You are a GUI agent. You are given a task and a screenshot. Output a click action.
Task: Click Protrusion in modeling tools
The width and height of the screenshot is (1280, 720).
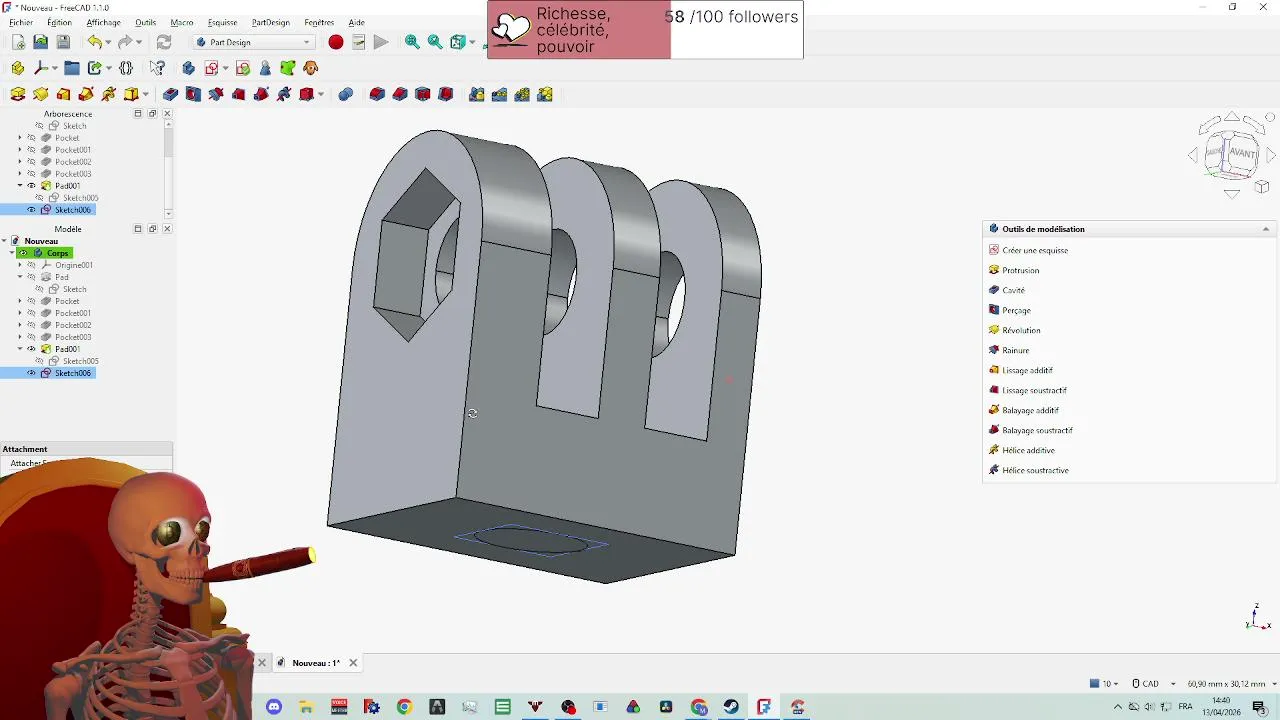point(1020,270)
